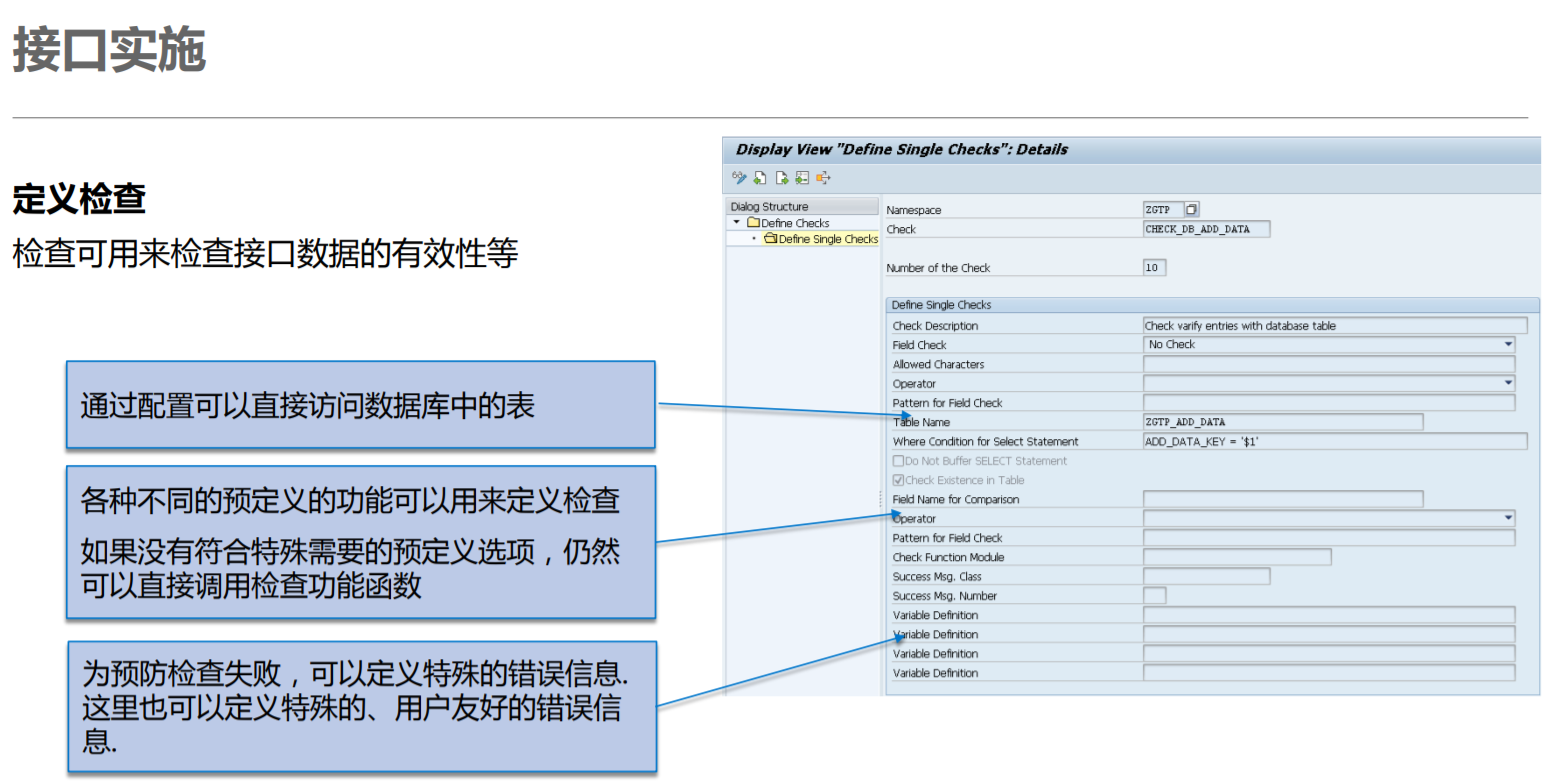Open the Field Check dropdown
The width and height of the screenshot is (1556, 783).
tap(1508, 344)
